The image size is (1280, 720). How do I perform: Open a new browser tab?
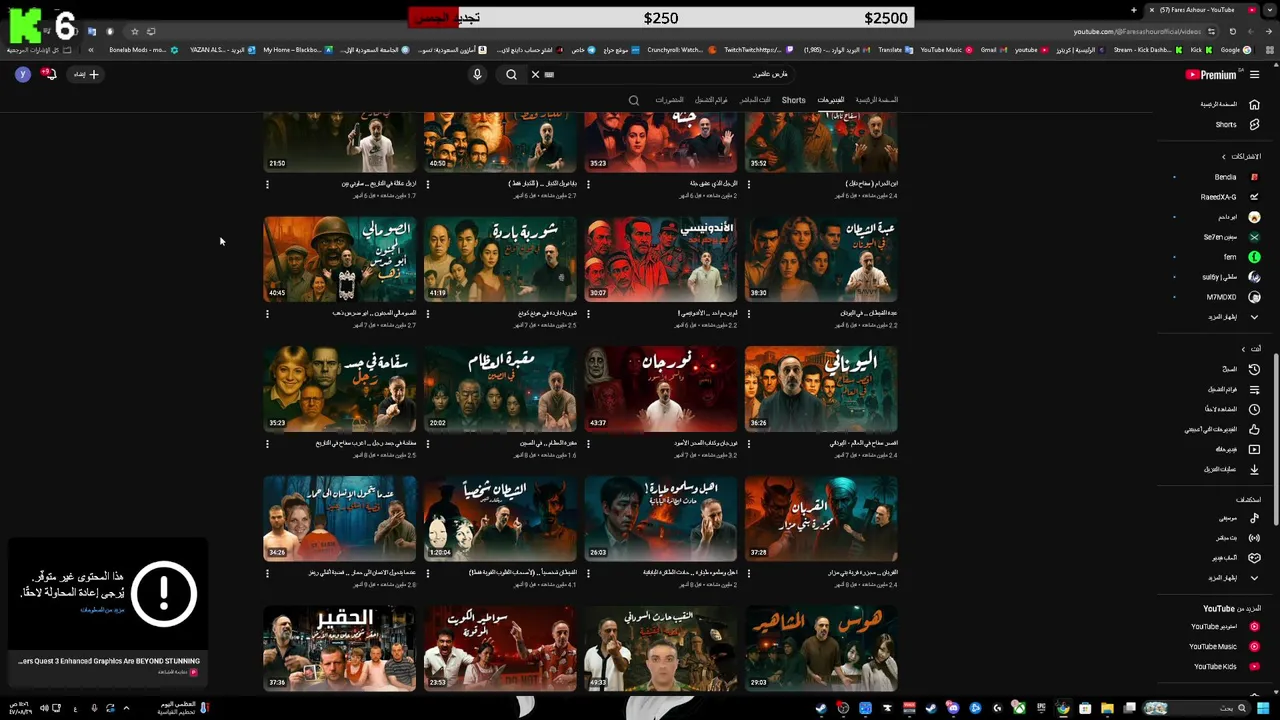pyautogui.click(x=1134, y=10)
